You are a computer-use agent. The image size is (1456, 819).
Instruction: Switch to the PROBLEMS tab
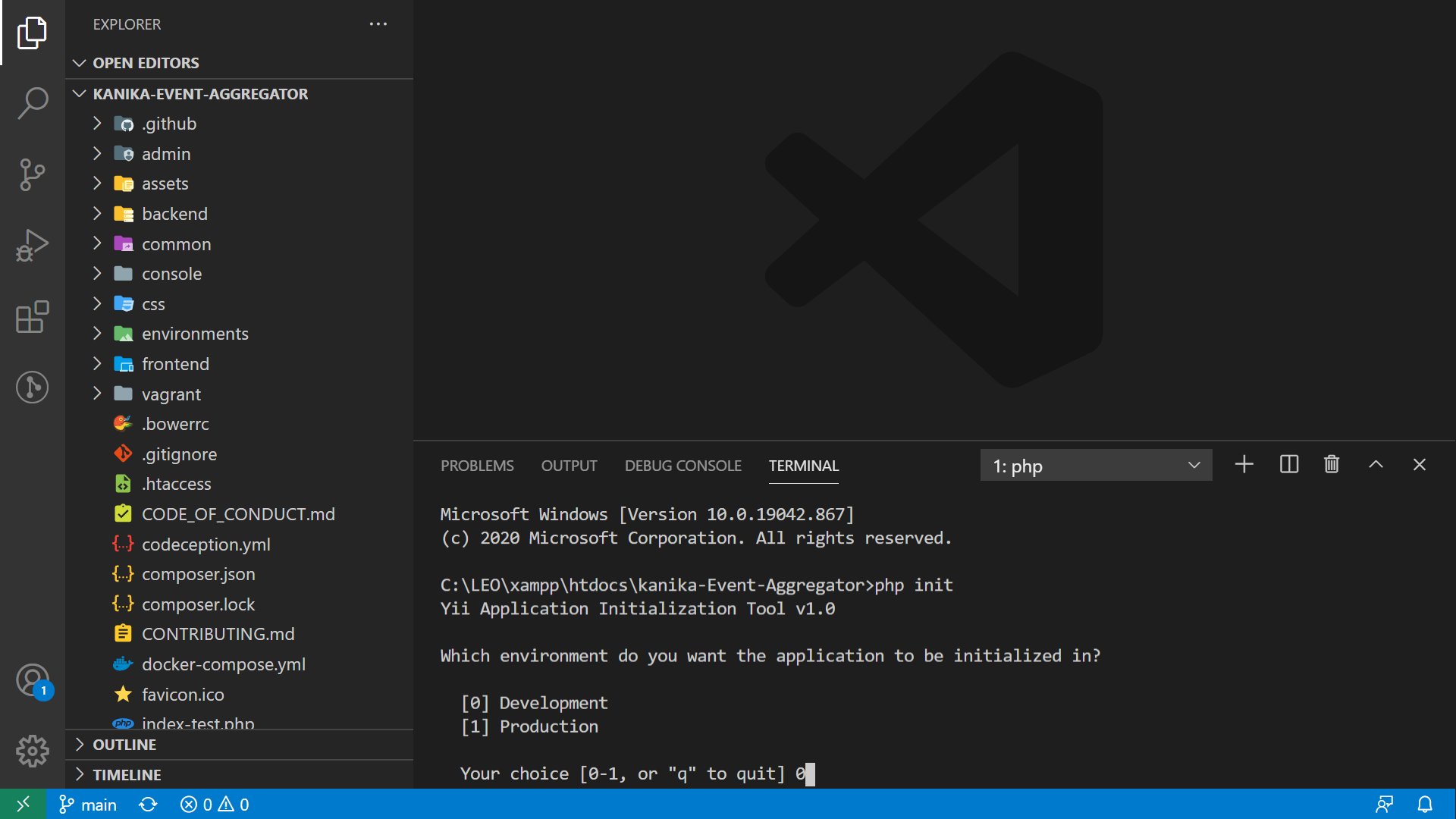[477, 466]
